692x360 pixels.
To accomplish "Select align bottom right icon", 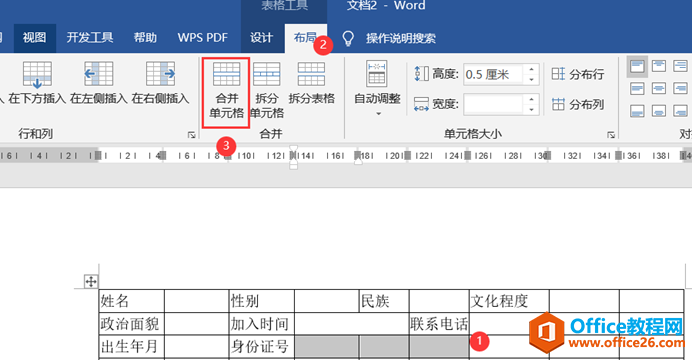I will [x=680, y=111].
